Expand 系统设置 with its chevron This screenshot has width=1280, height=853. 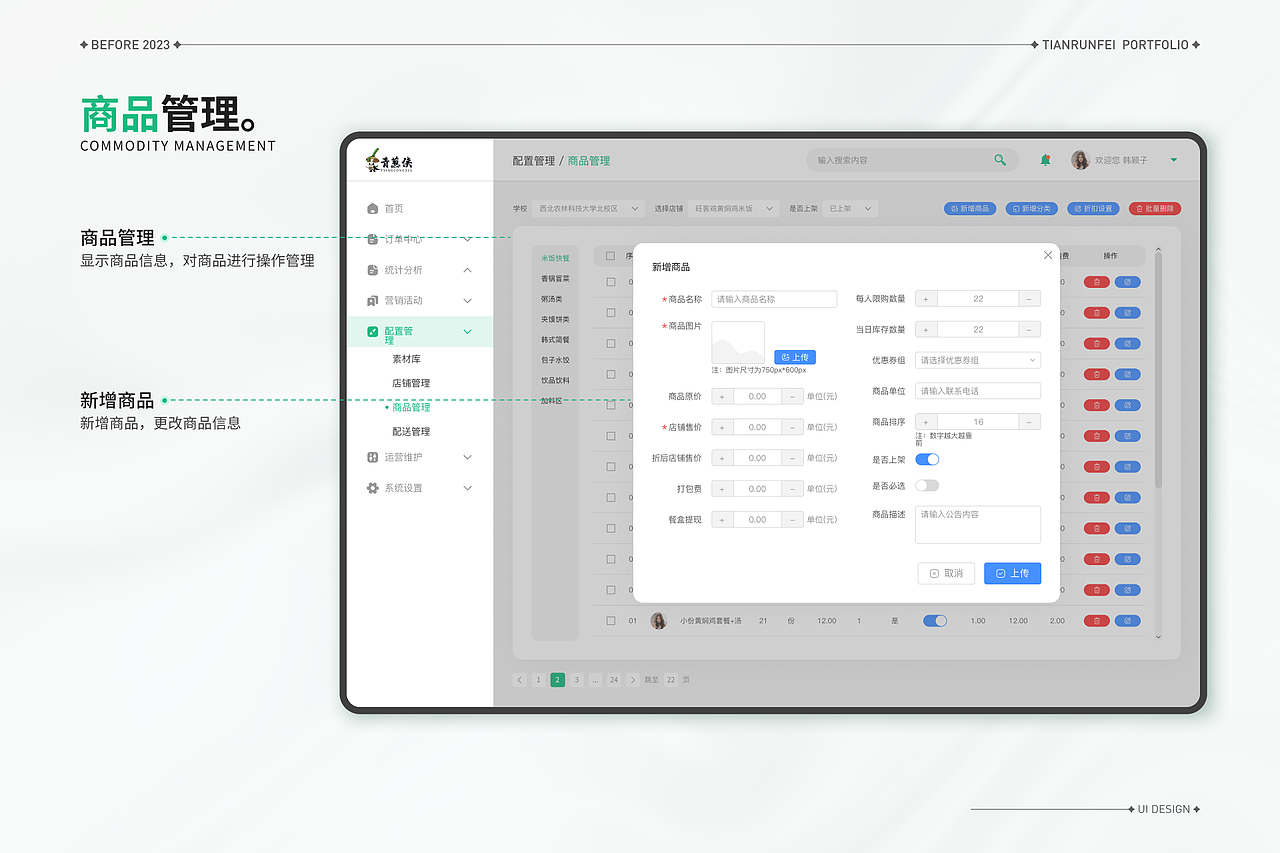coord(467,488)
